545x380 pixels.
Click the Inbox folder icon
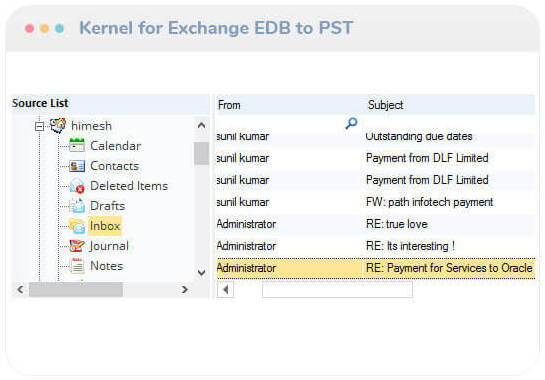click(x=77, y=226)
